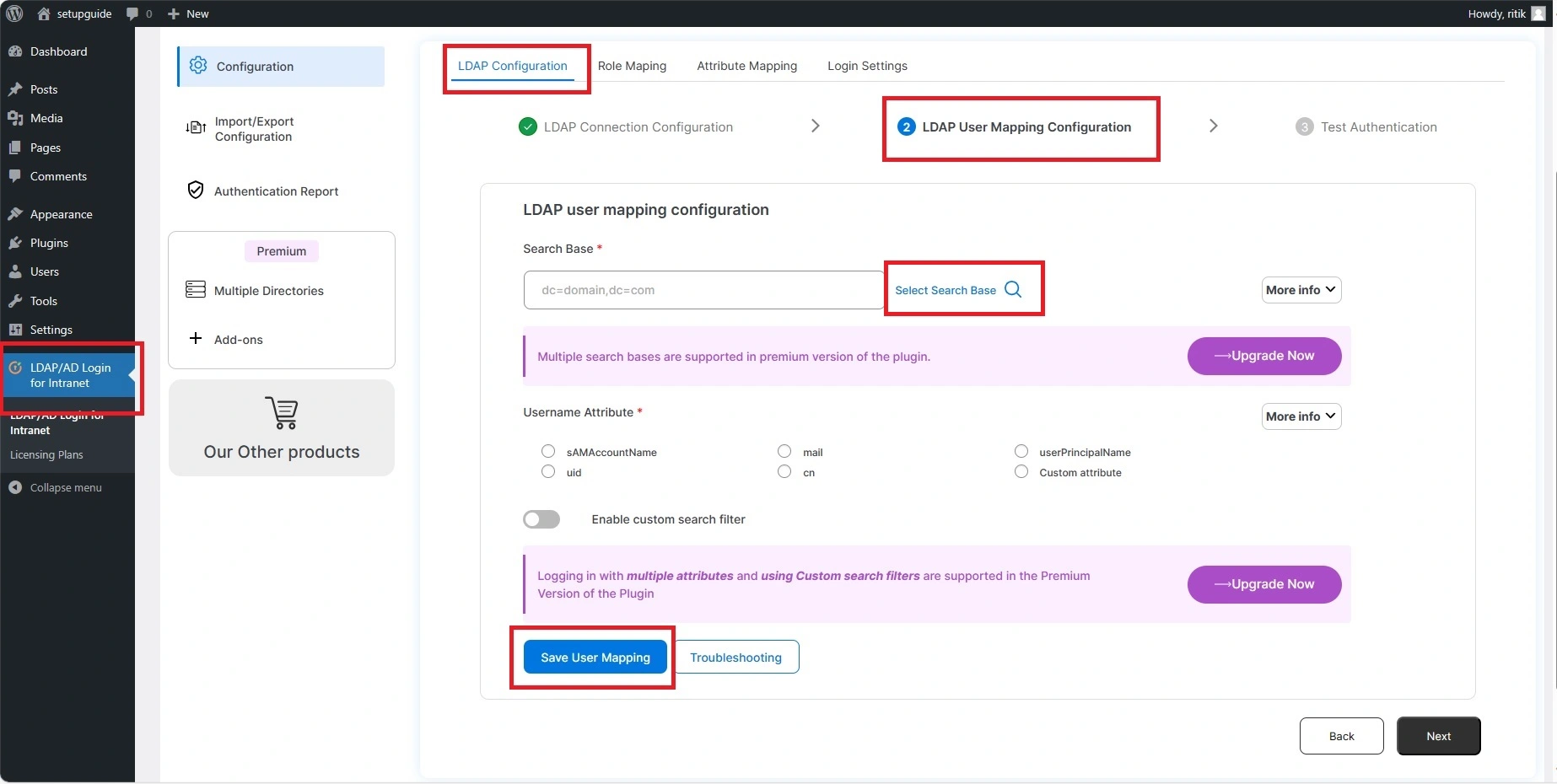Click the Multiple Directories list icon
Screen dimensions: 1557x784
coord(196,289)
